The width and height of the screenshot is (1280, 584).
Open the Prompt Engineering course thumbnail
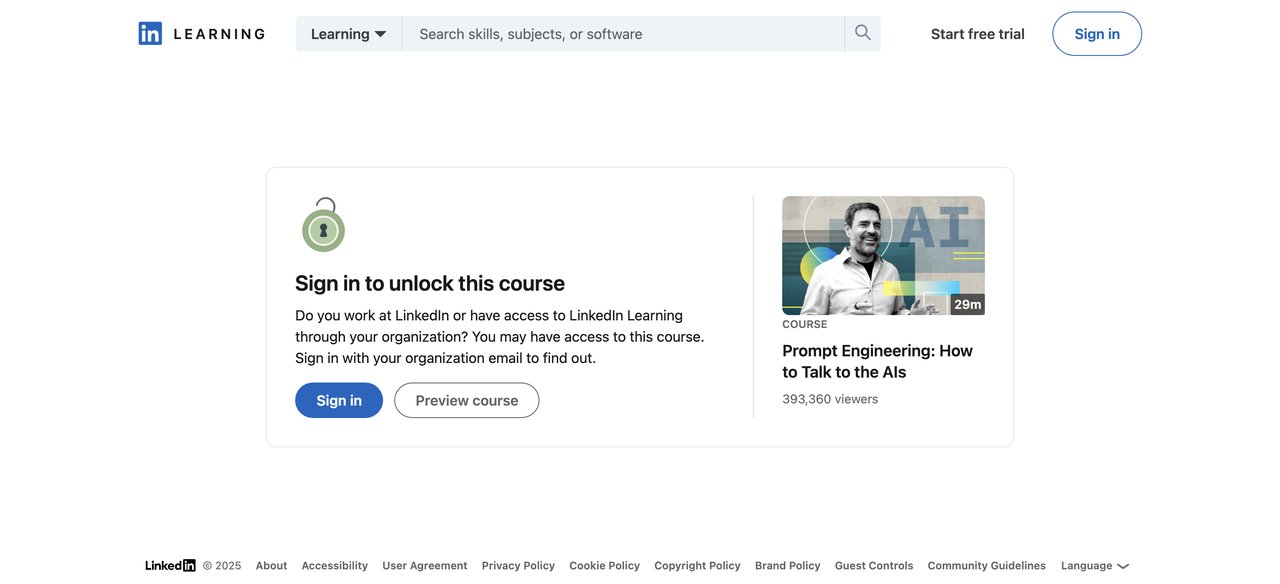pos(883,256)
